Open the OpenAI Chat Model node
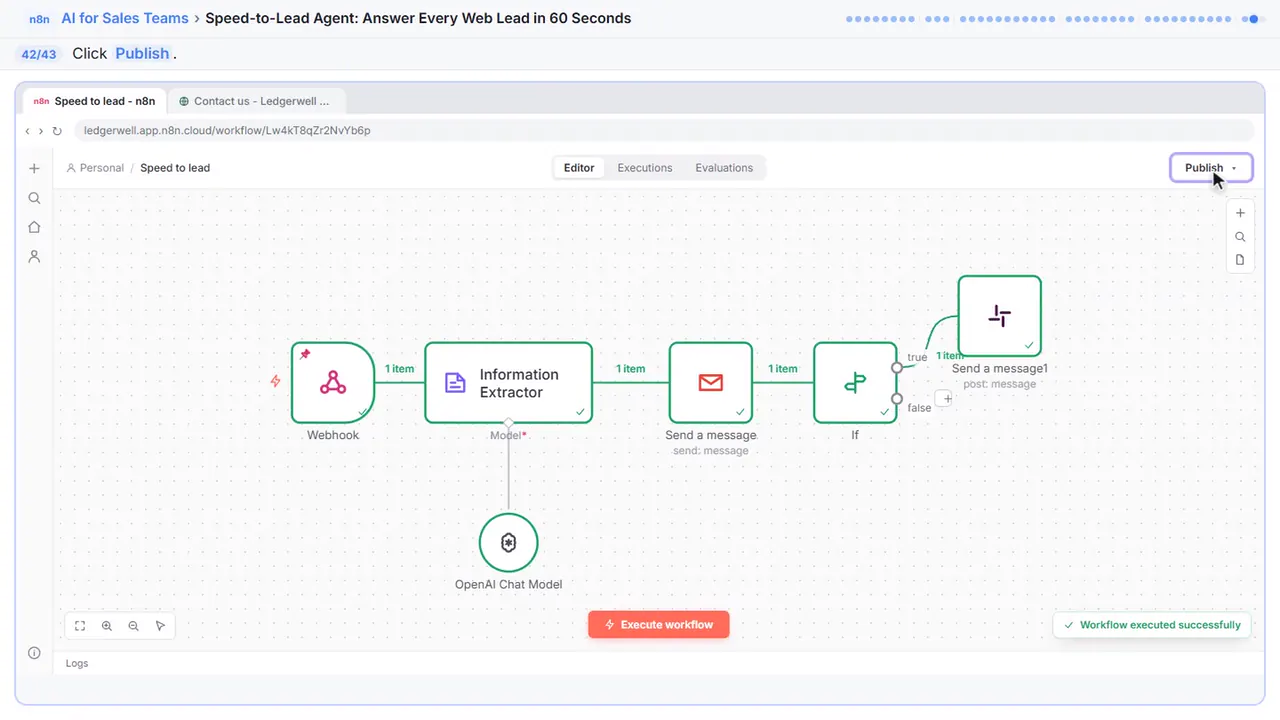This screenshot has height=720, width=1280. (x=509, y=543)
